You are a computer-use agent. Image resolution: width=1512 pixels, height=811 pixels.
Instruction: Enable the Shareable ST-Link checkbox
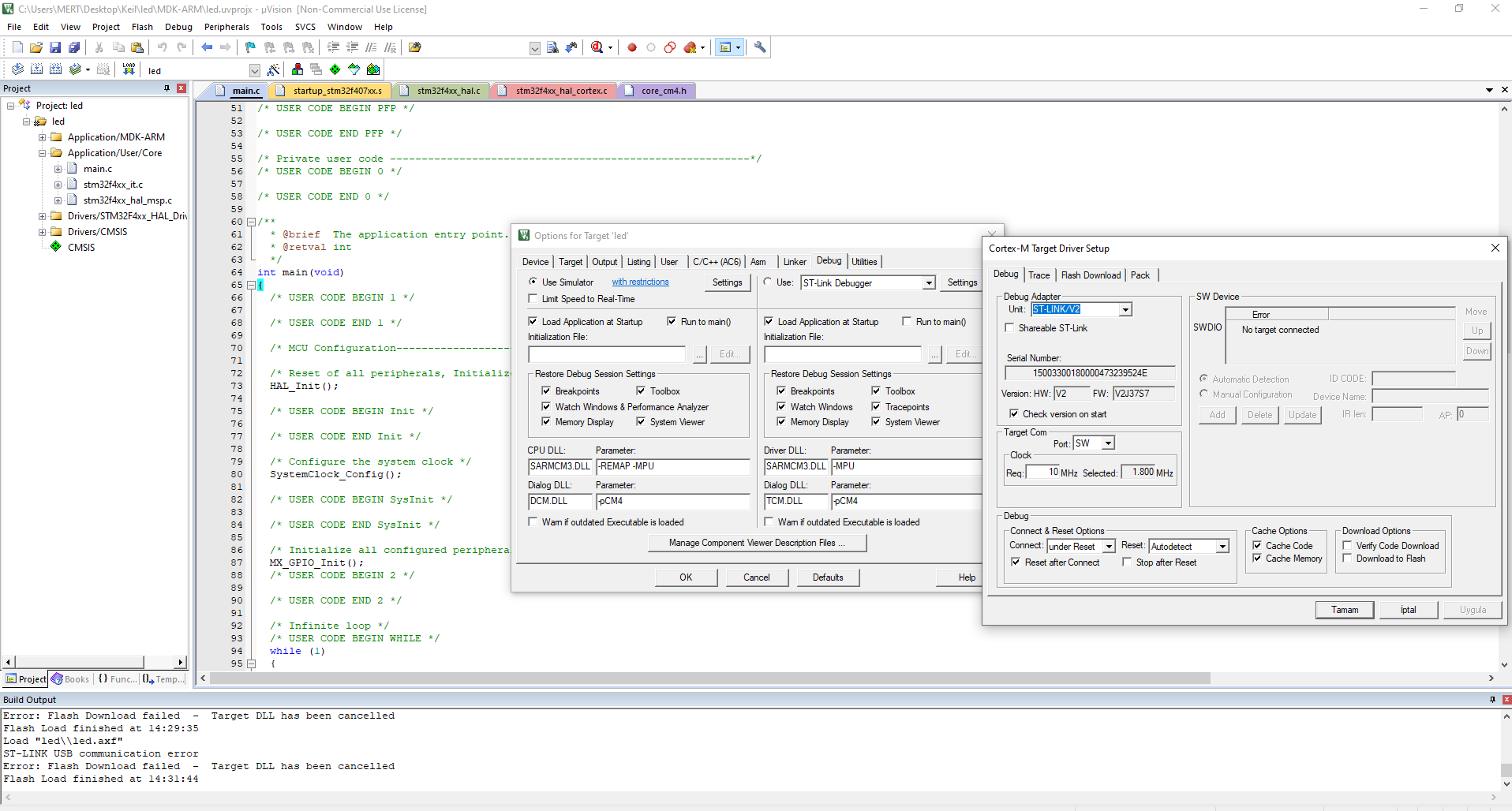pos(1009,328)
